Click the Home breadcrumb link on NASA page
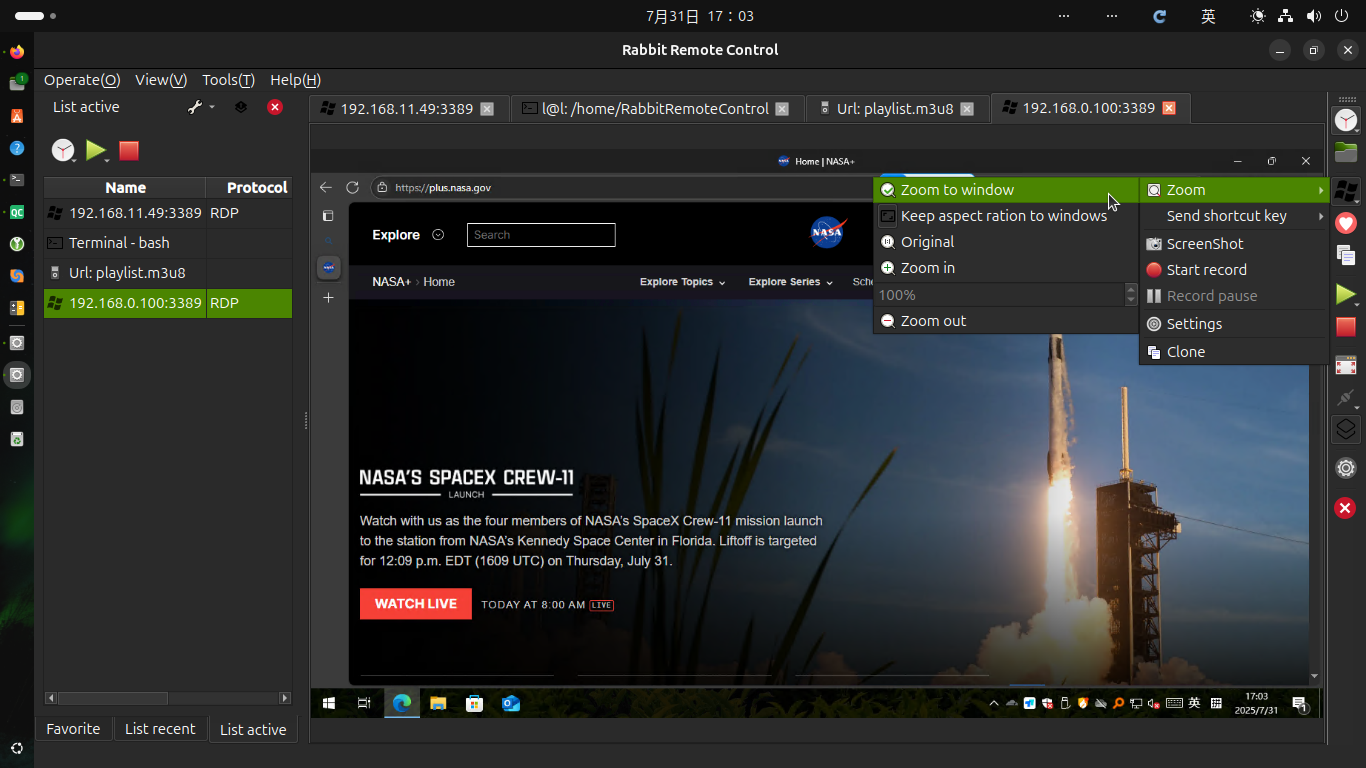Viewport: 1366px width, 768px height. click(x=439, y=282)
